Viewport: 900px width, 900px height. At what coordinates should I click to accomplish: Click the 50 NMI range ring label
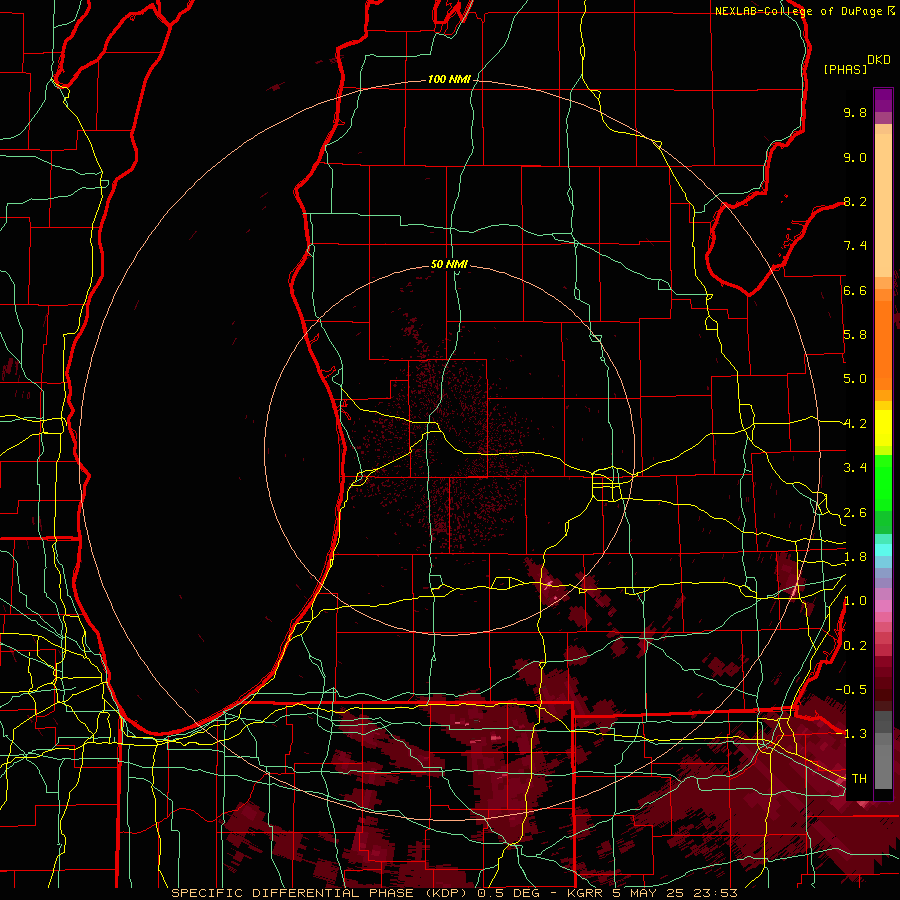pos(449,264)
